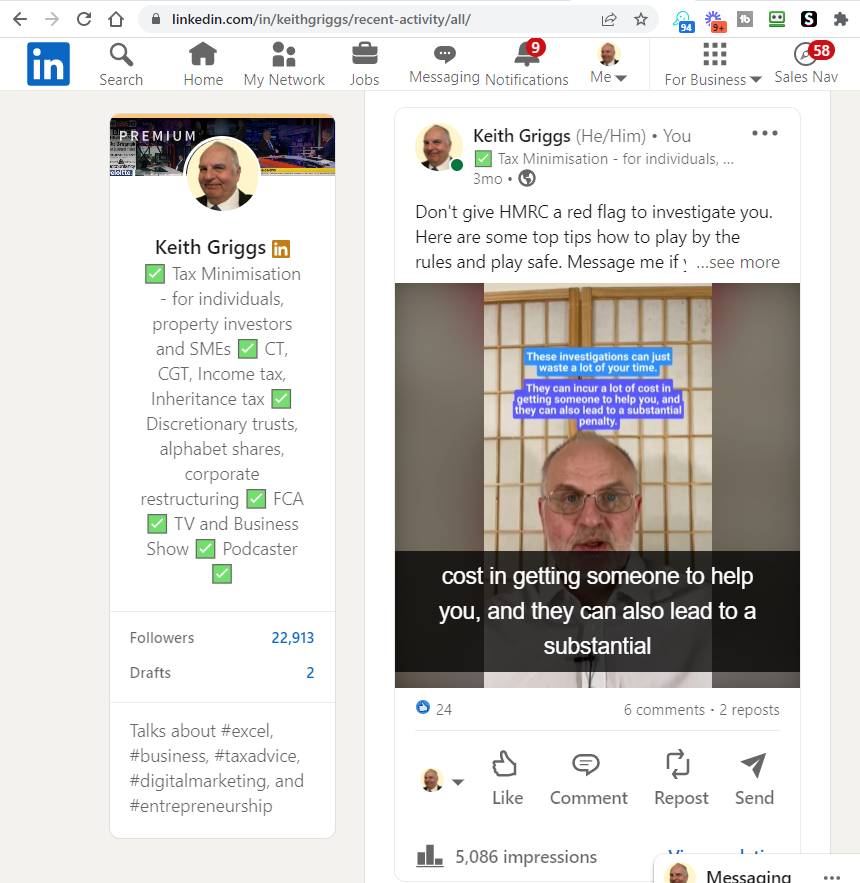Click the LinkedIn logo in top left
The image size is (860, 883).
click(48, 63)
